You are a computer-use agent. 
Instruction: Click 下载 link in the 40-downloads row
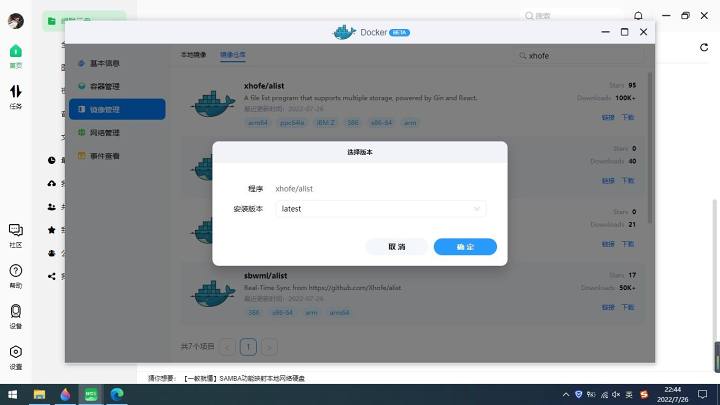[x=628, y=180]
